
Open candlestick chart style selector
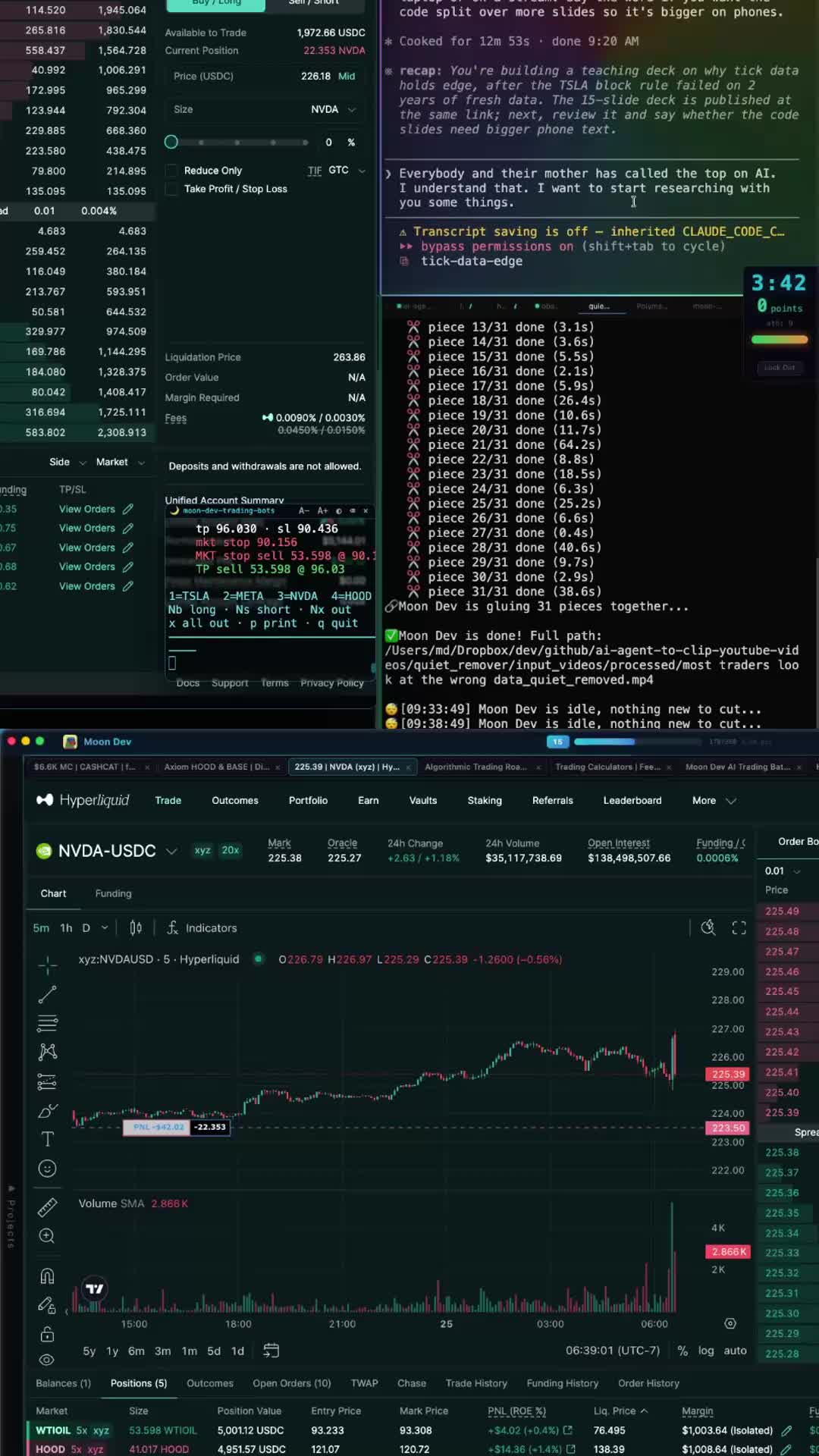coord(136,927)
